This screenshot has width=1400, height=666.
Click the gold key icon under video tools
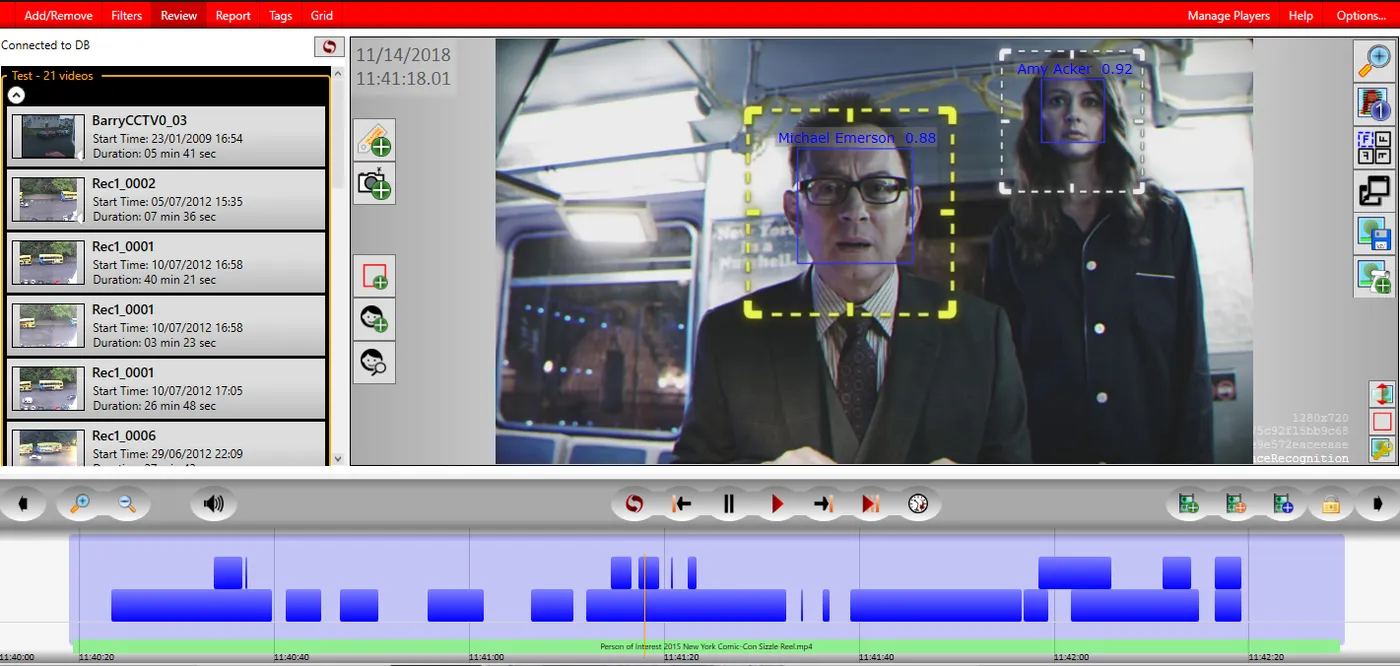click(x=1382, y=450)
